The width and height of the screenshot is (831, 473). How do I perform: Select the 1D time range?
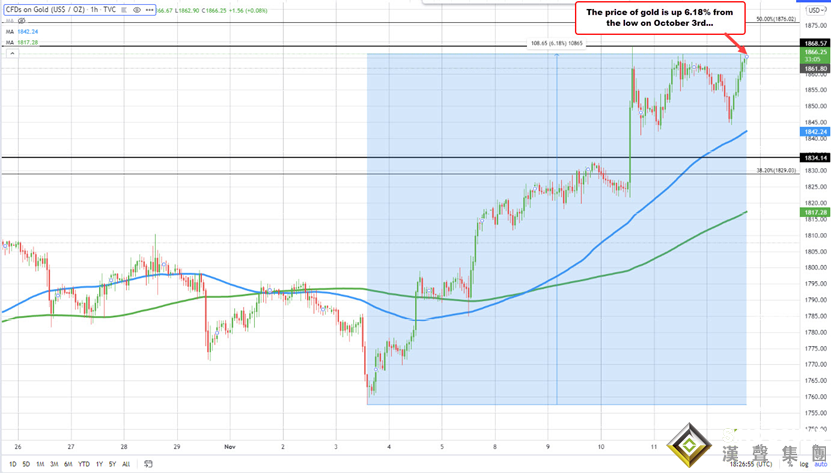[x=12, y=464]
